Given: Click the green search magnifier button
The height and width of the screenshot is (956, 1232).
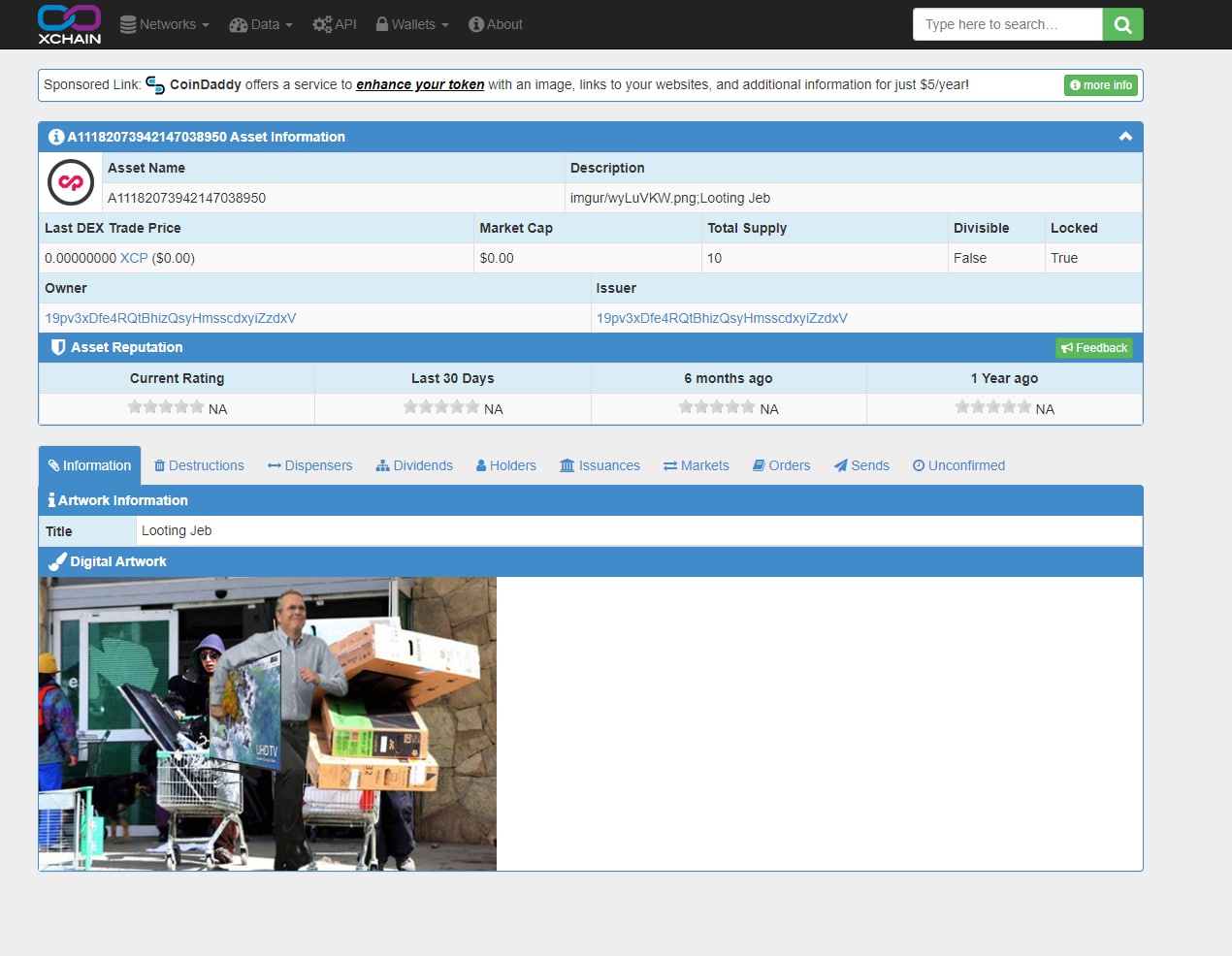Looking at the screenshot, I should point(1122,24).
